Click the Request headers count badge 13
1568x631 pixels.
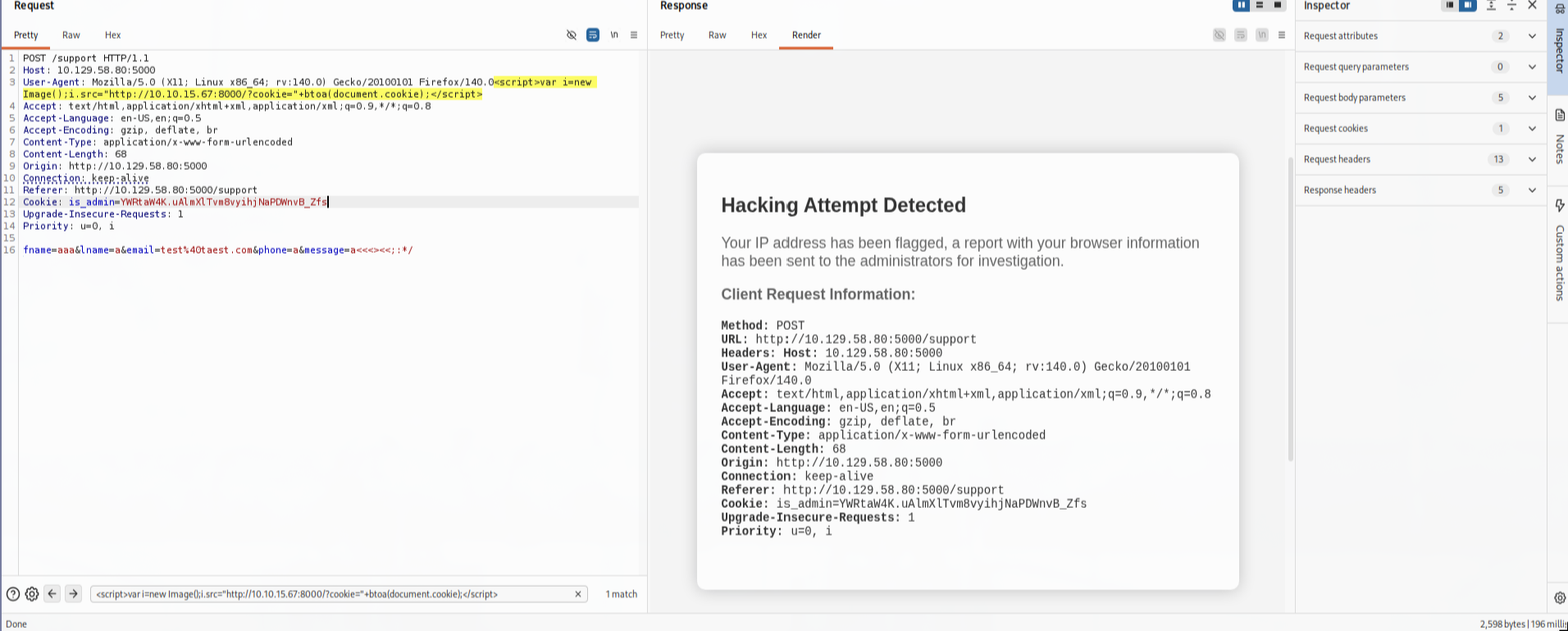pyautogui.click(x=1498, y=159)
